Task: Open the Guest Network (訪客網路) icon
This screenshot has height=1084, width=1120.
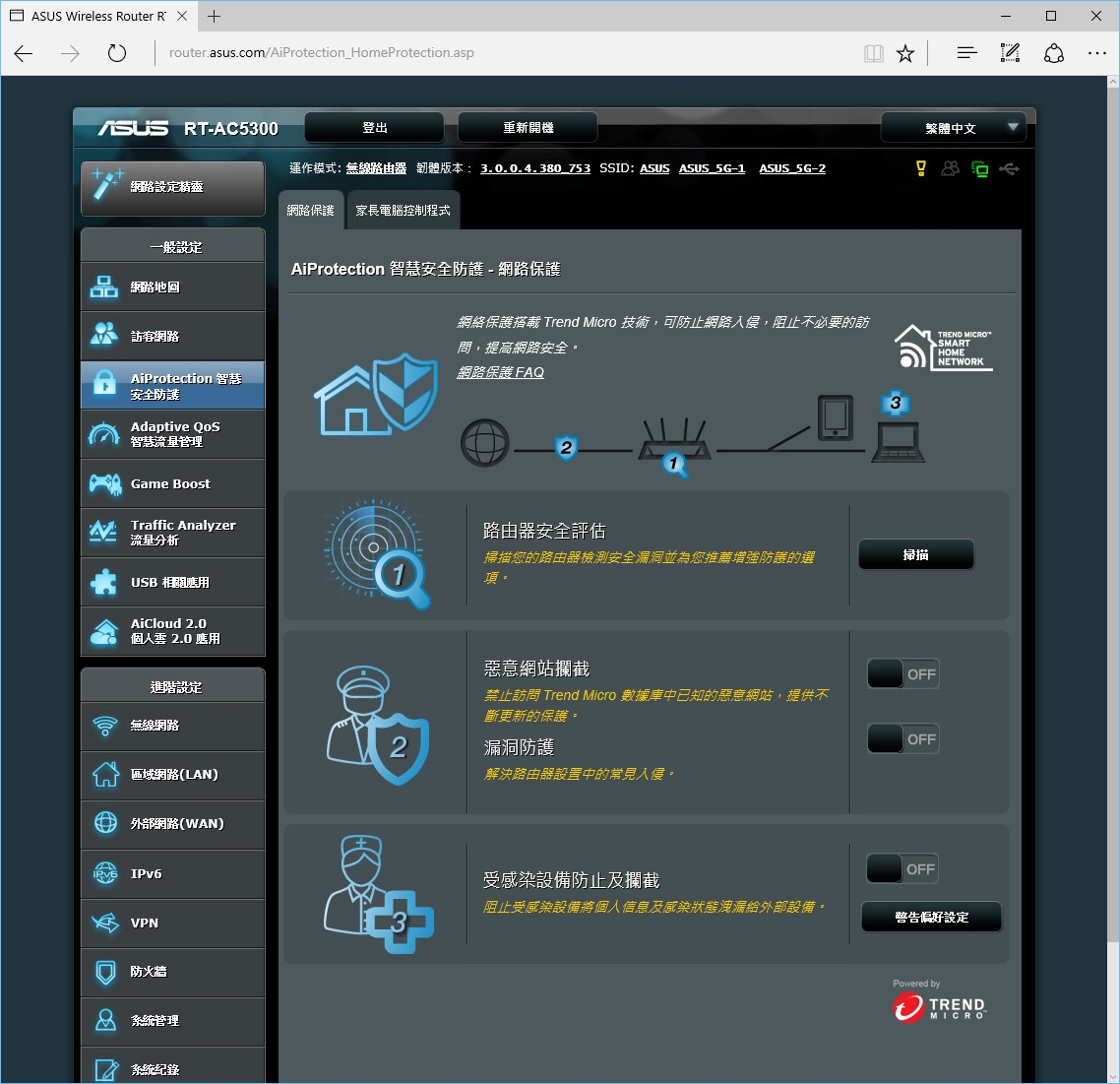Action: (x=104, y=334)
